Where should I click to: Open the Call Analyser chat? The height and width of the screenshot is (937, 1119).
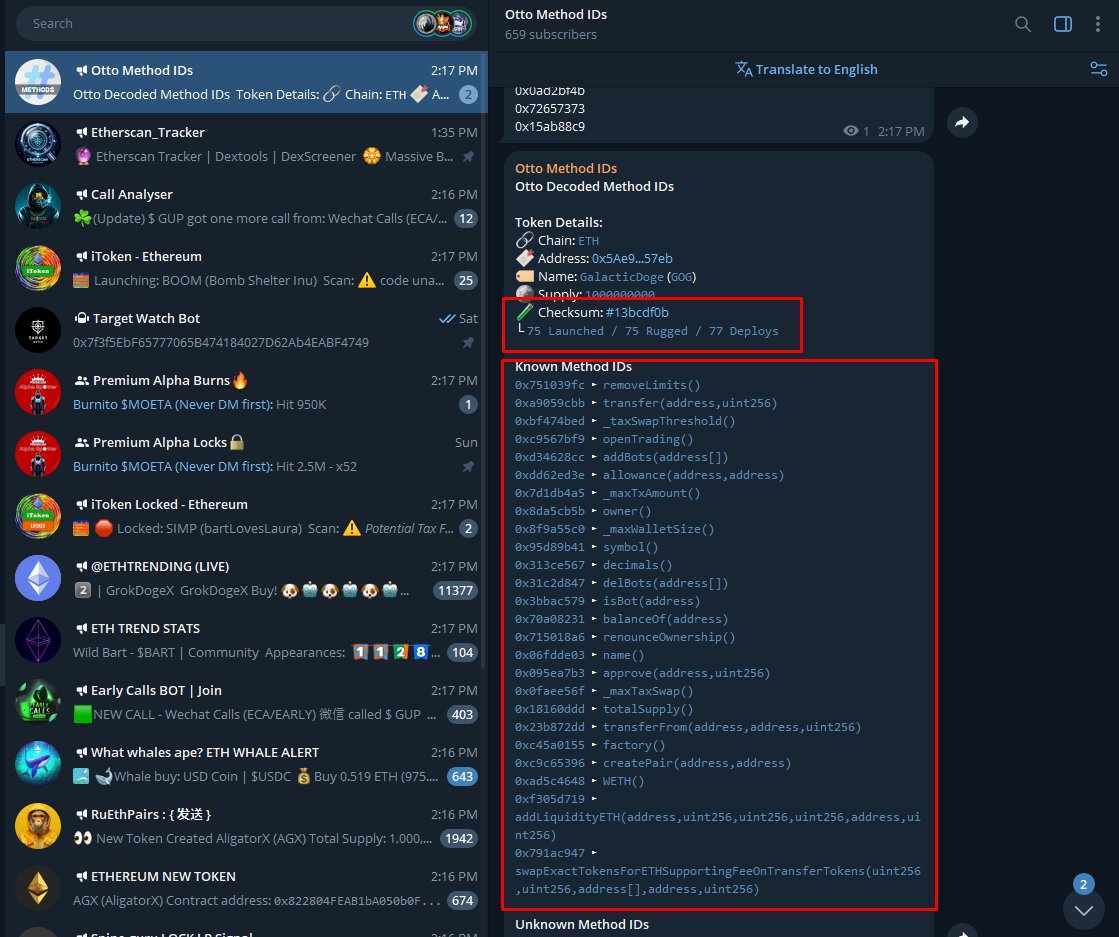tap(246, 206)
